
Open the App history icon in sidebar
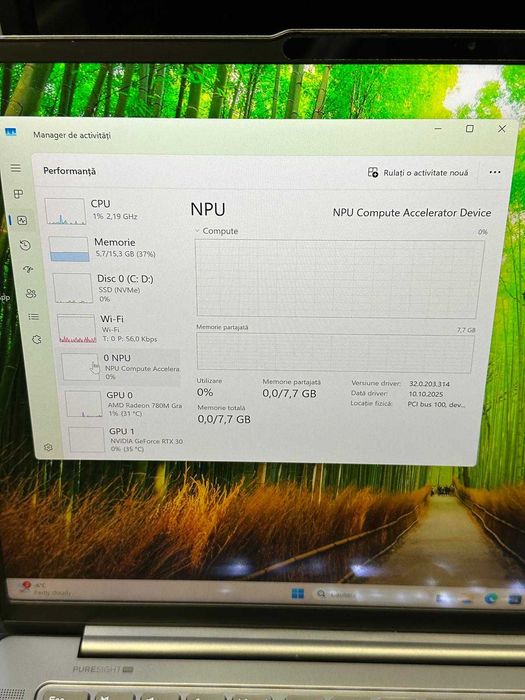(25, 245)
